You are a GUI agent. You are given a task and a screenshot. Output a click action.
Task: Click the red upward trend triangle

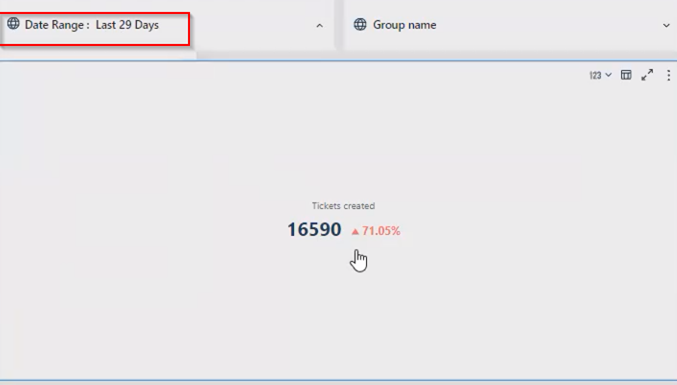click(x=355, y=232)
